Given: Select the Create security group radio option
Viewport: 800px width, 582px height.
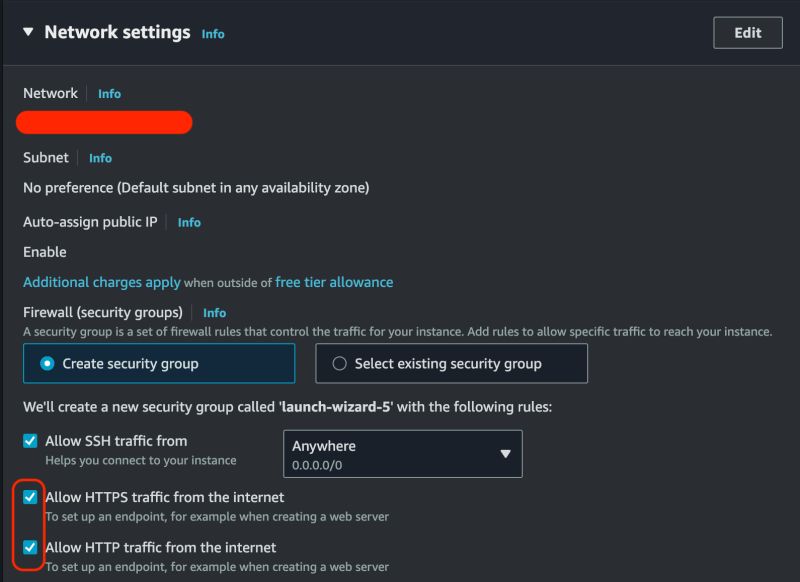Looking at the screenshot, I should click(x=159, y=363).
